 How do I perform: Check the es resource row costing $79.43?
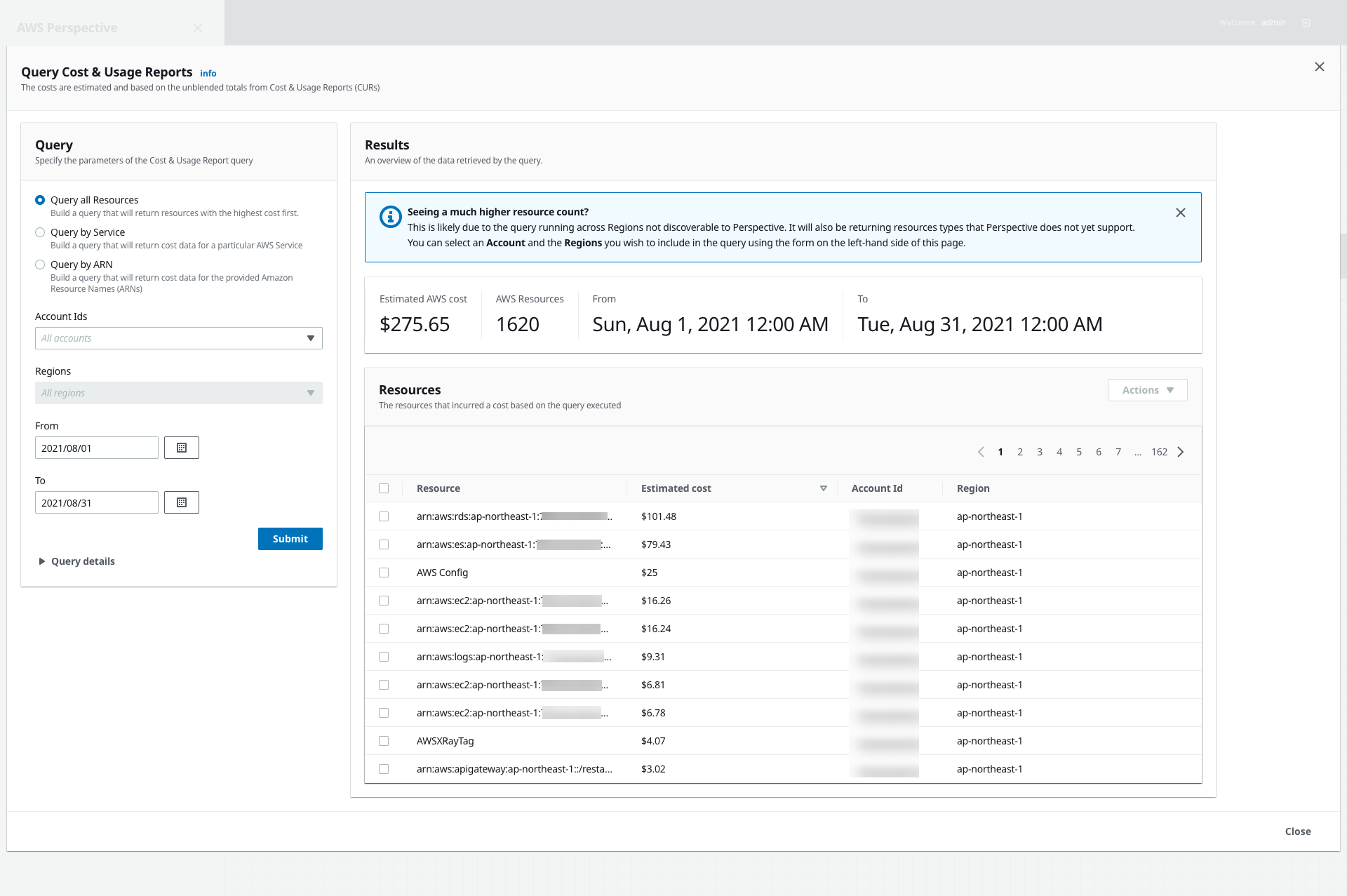384,544
